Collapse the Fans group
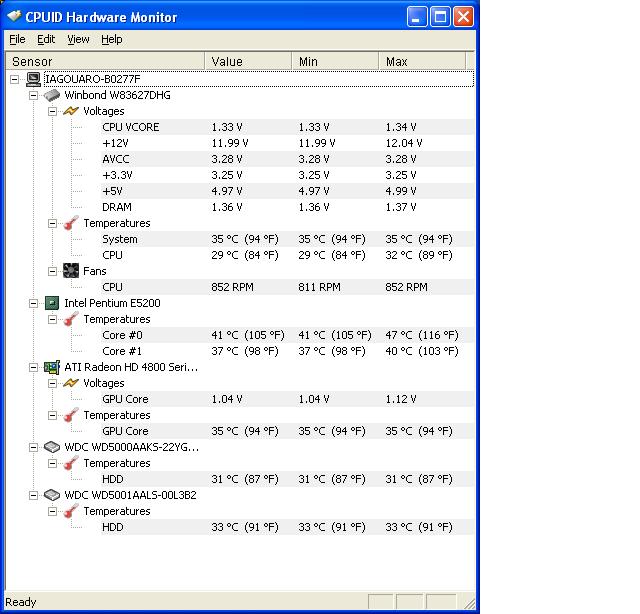This screenshot has height=614, width=640. 52,271
